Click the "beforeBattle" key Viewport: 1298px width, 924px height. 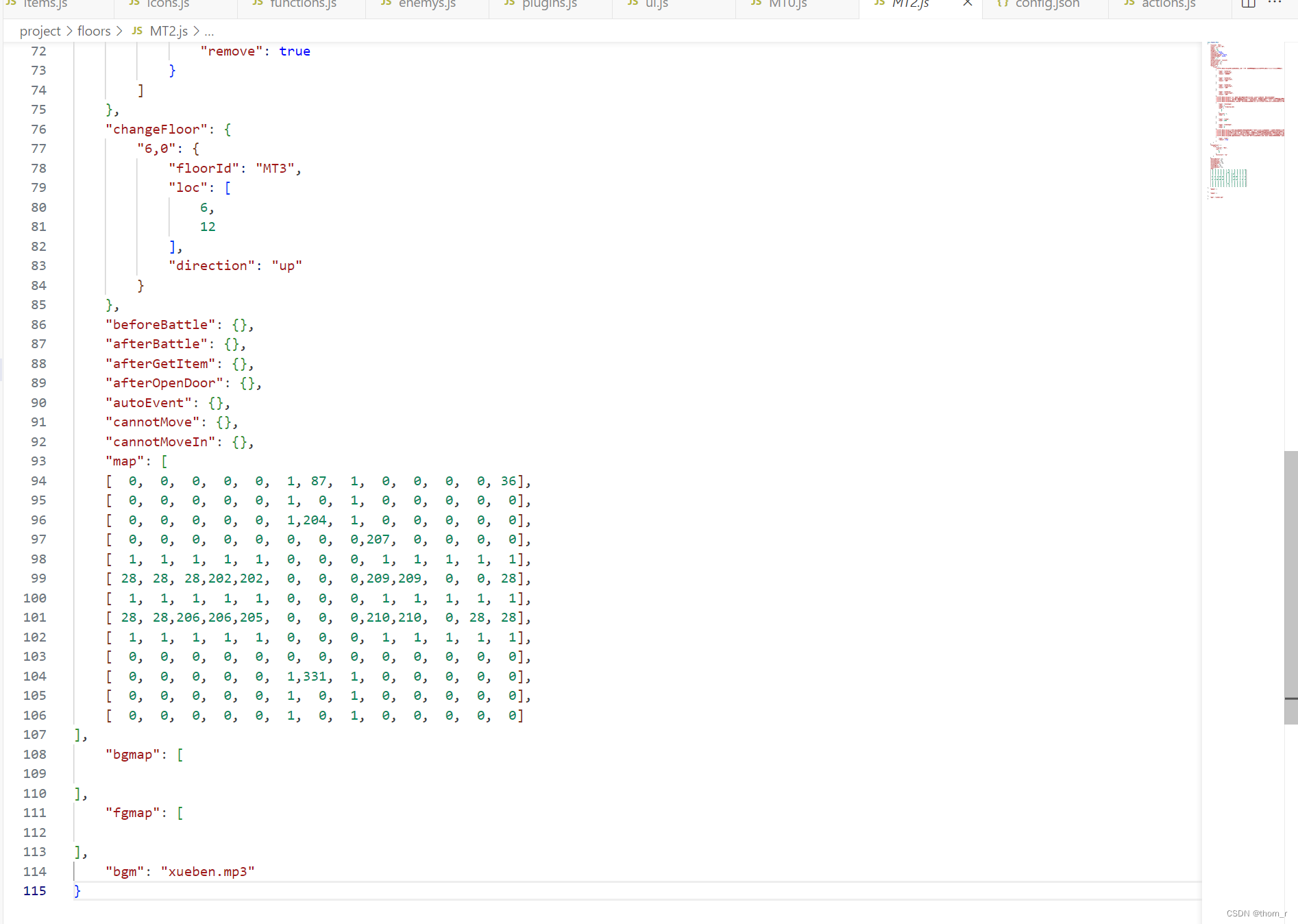click(x=160, y=325)
